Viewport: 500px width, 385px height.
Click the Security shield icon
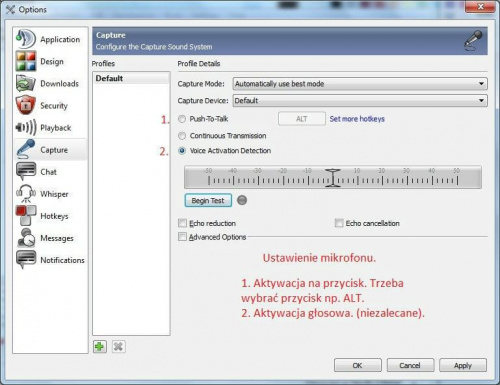26,105
